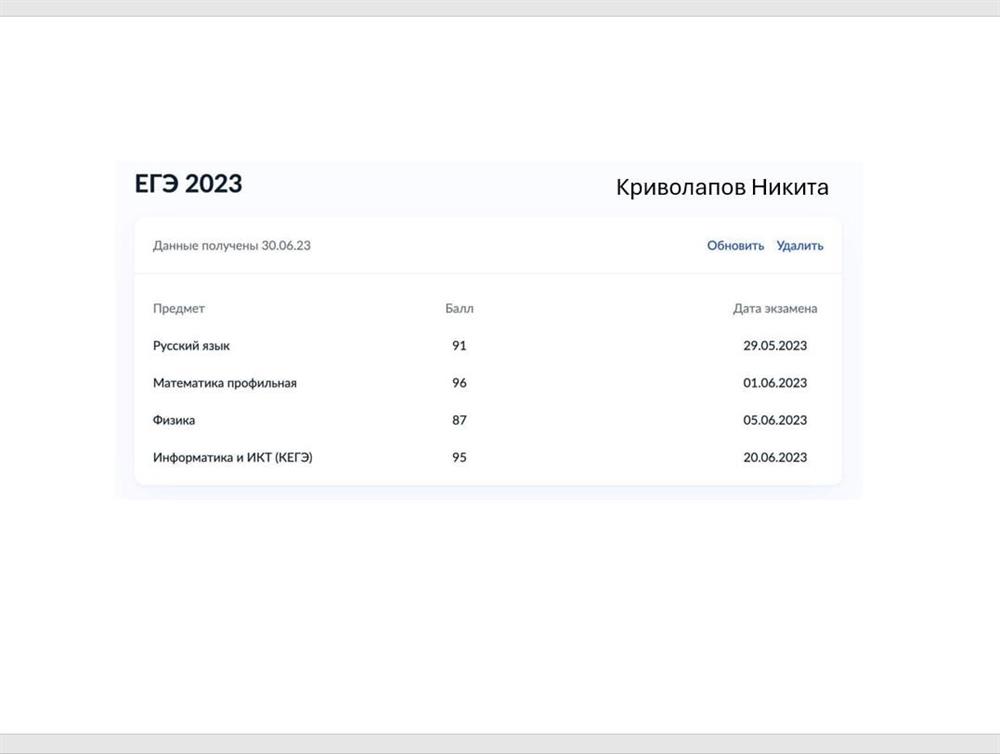This screenshot has width=1000, height=754.
Task: Select the Физика subject cell
Action: point(173,420)
